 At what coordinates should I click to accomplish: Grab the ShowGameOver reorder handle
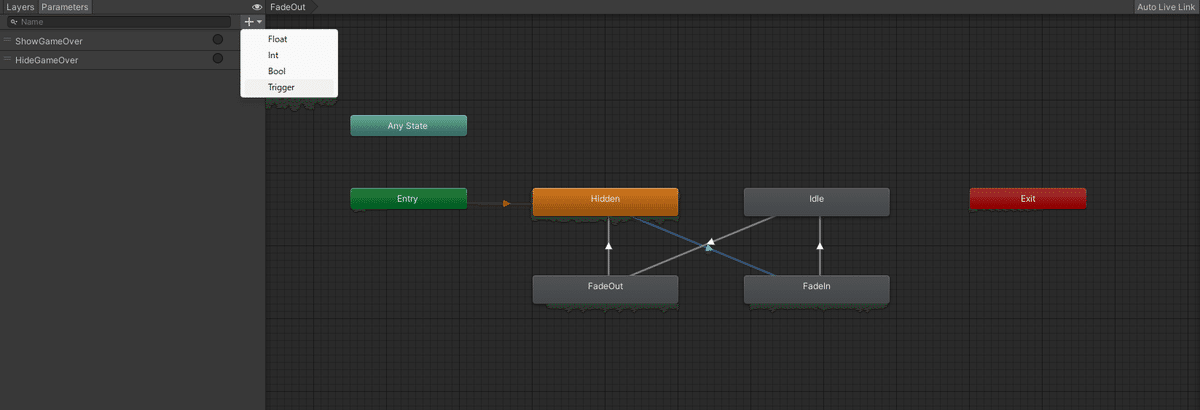coord(7,40)
